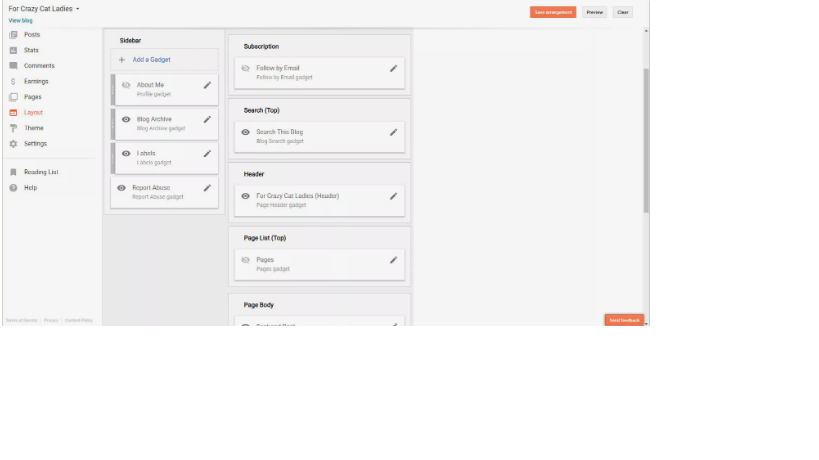Click the Comments icon in the sidebar
The width and height of the screenshot is (819, 460).
pos(14,66)
